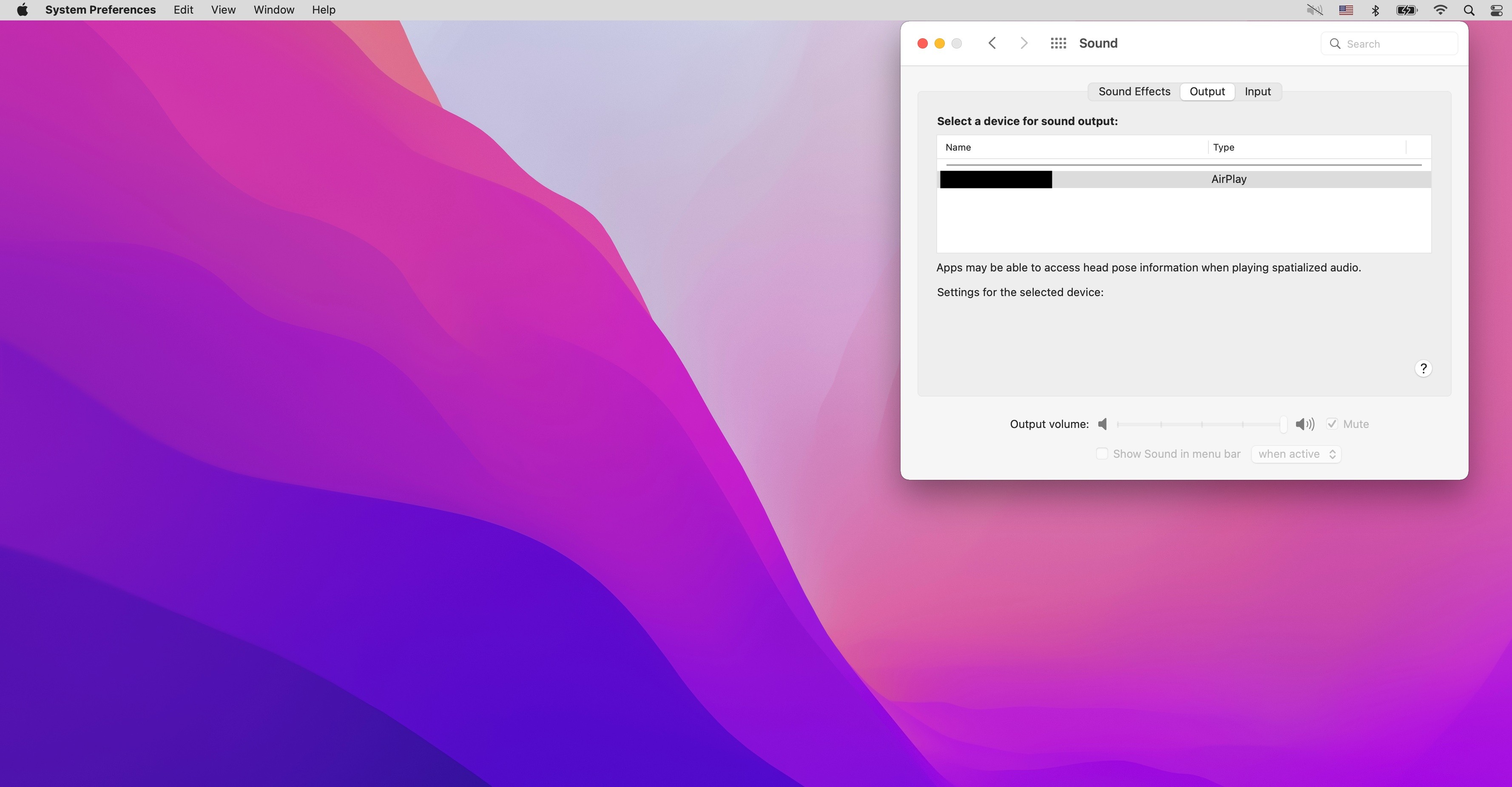The height and width of the screenshot is (787, 1512).
Task: Open Wi-Fi status menu
Action: point(1440,10)
